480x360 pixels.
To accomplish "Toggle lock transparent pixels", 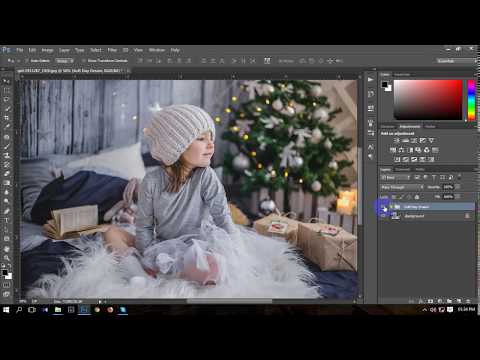I will coord(394,197).
